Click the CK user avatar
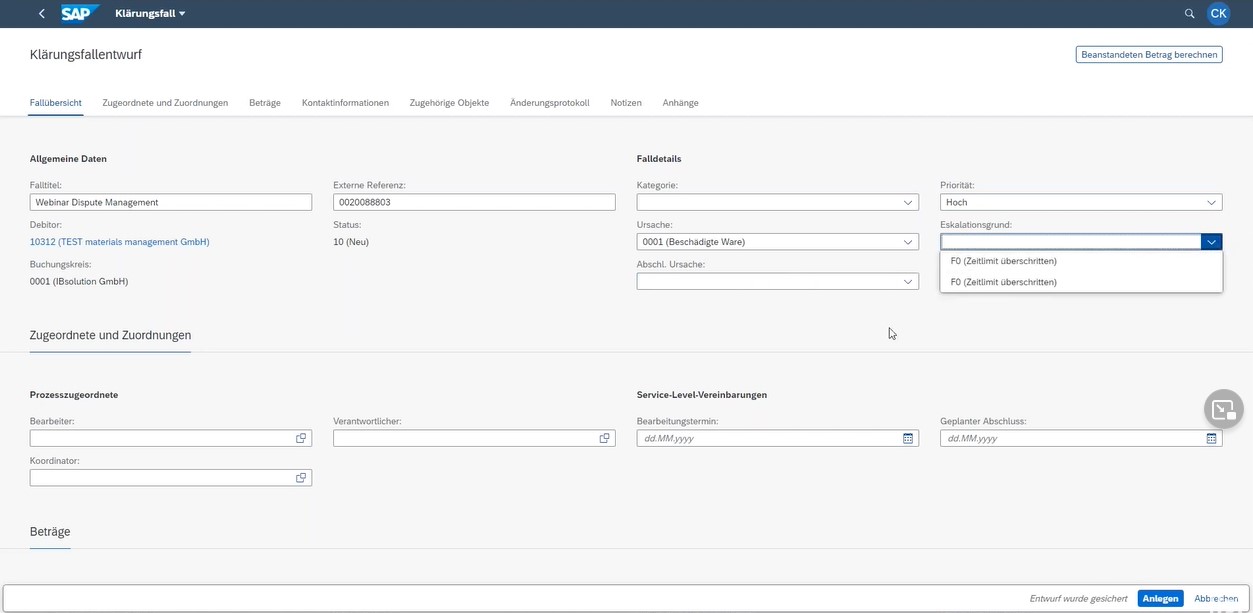1253x613 pixels. [1217, 13]
